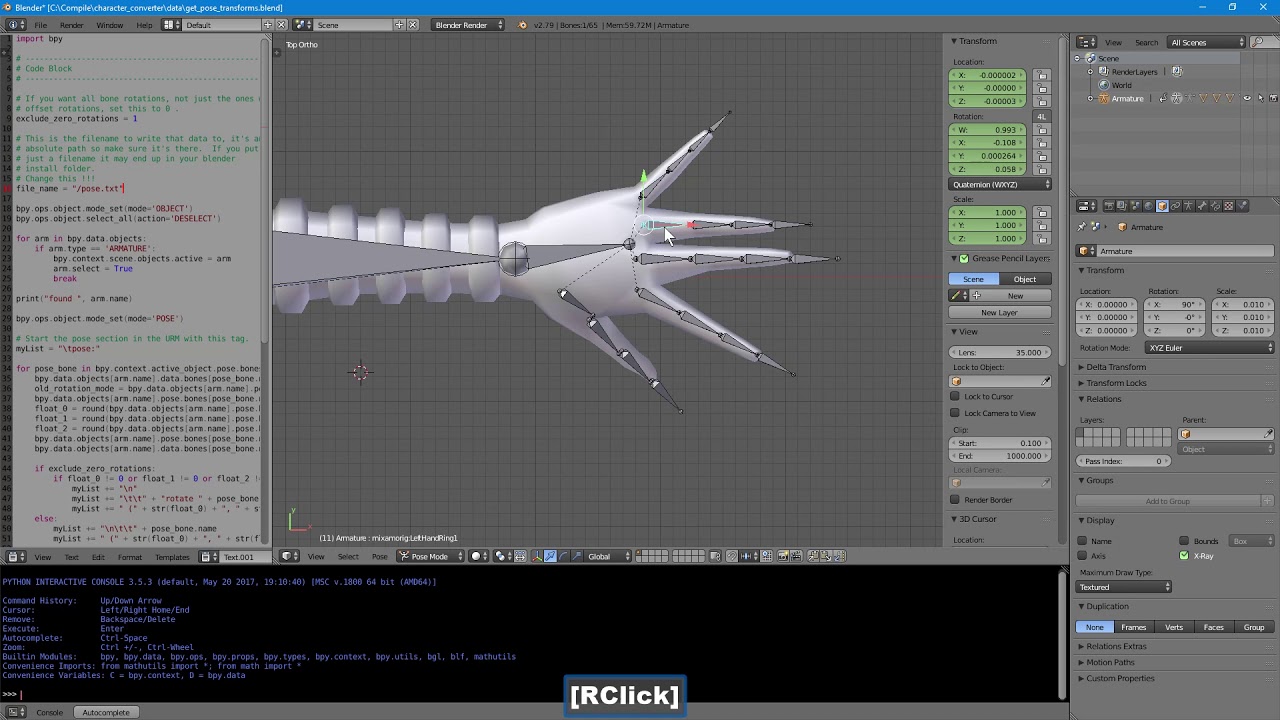Click the Autocomplete button in console

[106, 712]
